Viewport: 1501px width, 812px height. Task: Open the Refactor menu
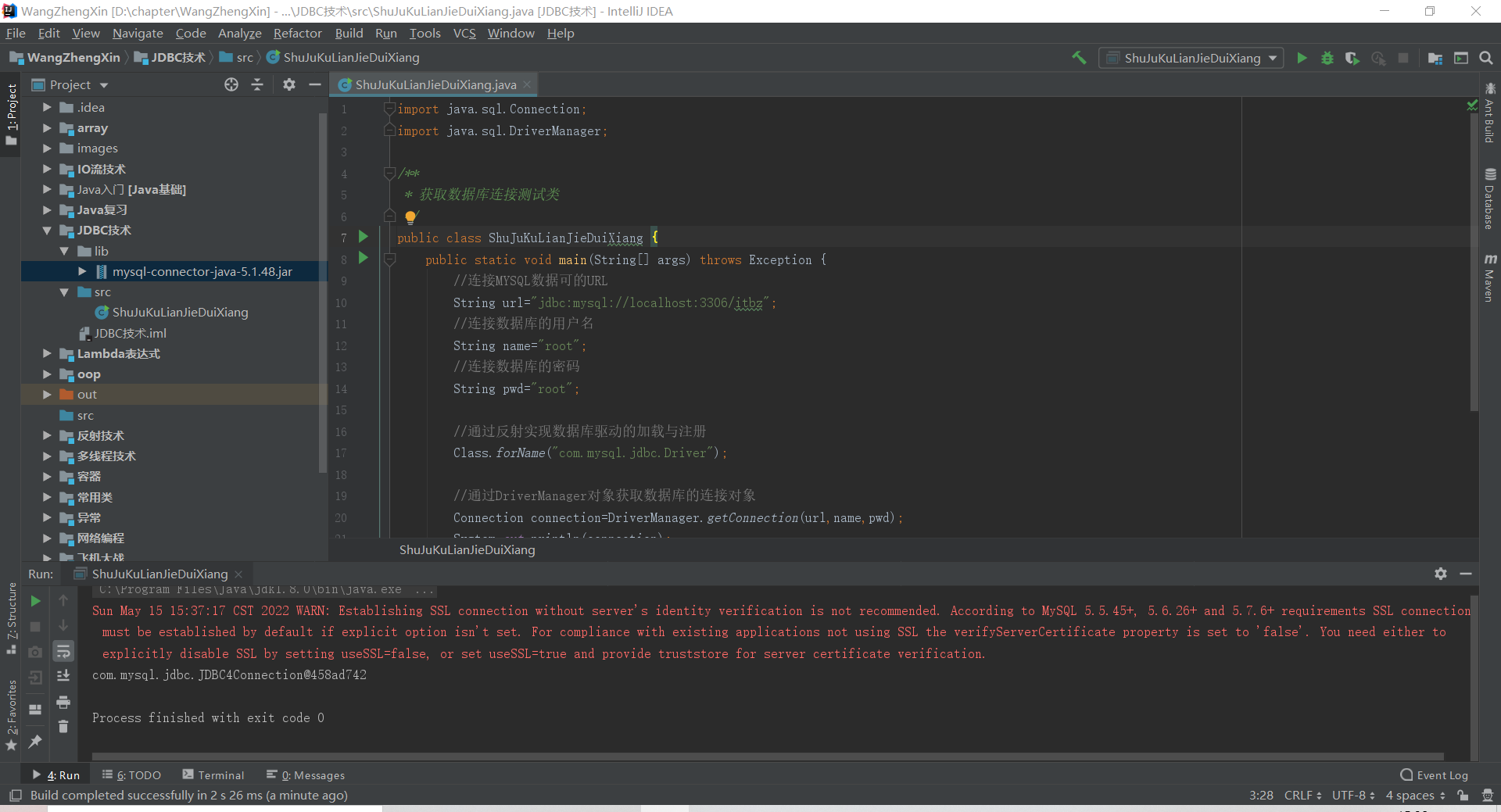[x=297, y=33]
